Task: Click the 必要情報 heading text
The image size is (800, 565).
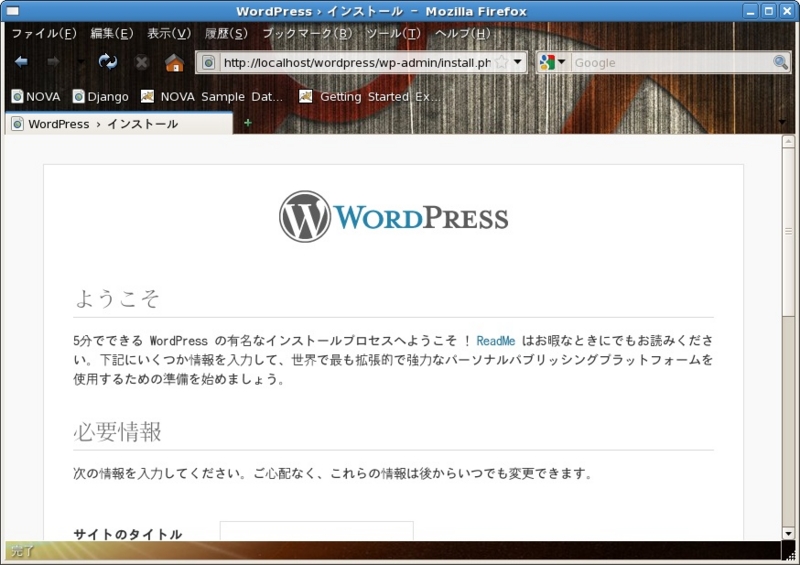Action: tap(117, 432)
